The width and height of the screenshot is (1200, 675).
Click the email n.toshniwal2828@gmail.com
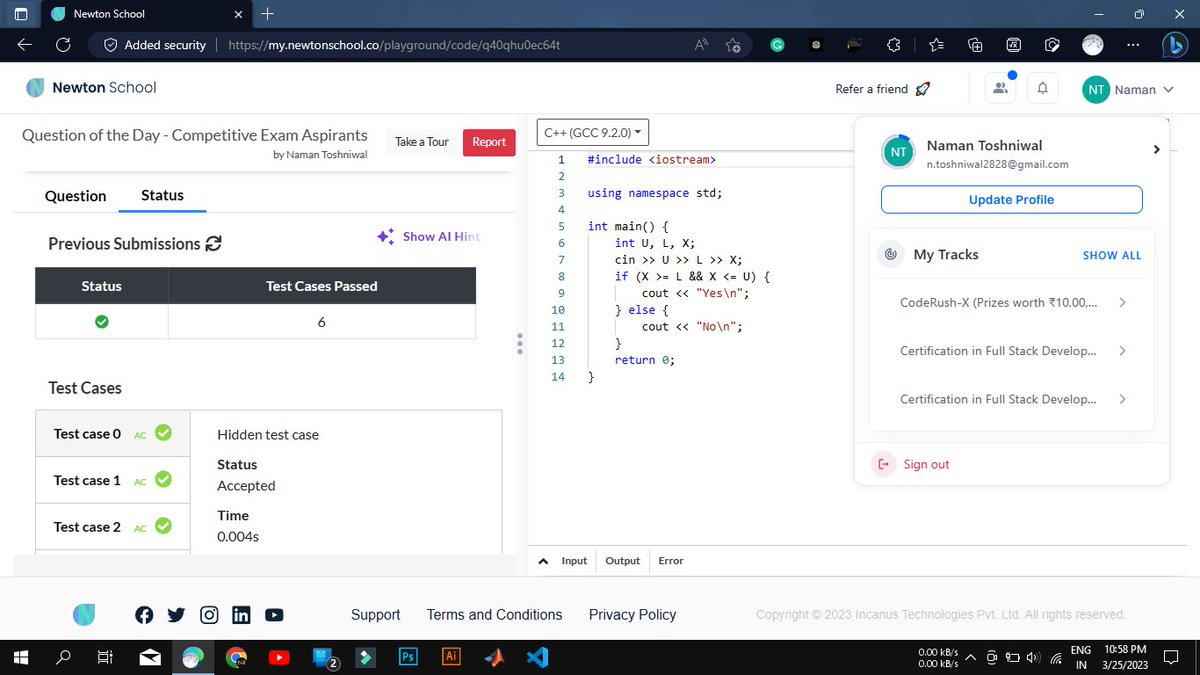click(997, 164)
